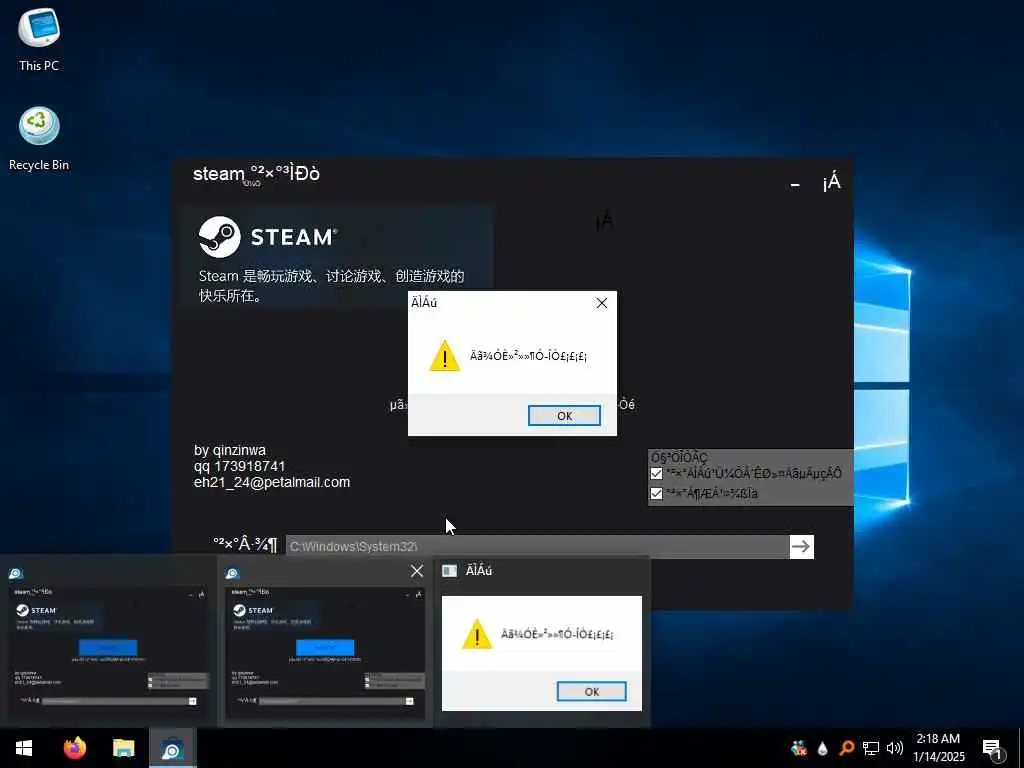
Task: Open File Explorer from the taskbar
Action: pyautogui.click(x=123, y=748)
